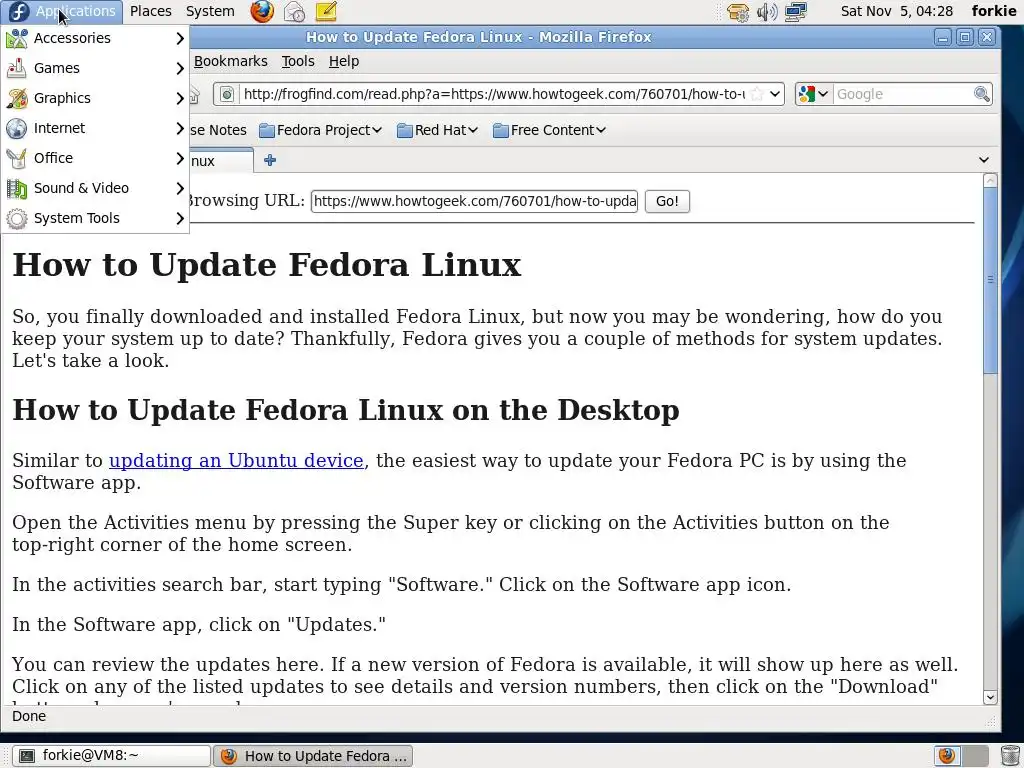
Task: Minimize the Firefox window
Action: [942, 37]
